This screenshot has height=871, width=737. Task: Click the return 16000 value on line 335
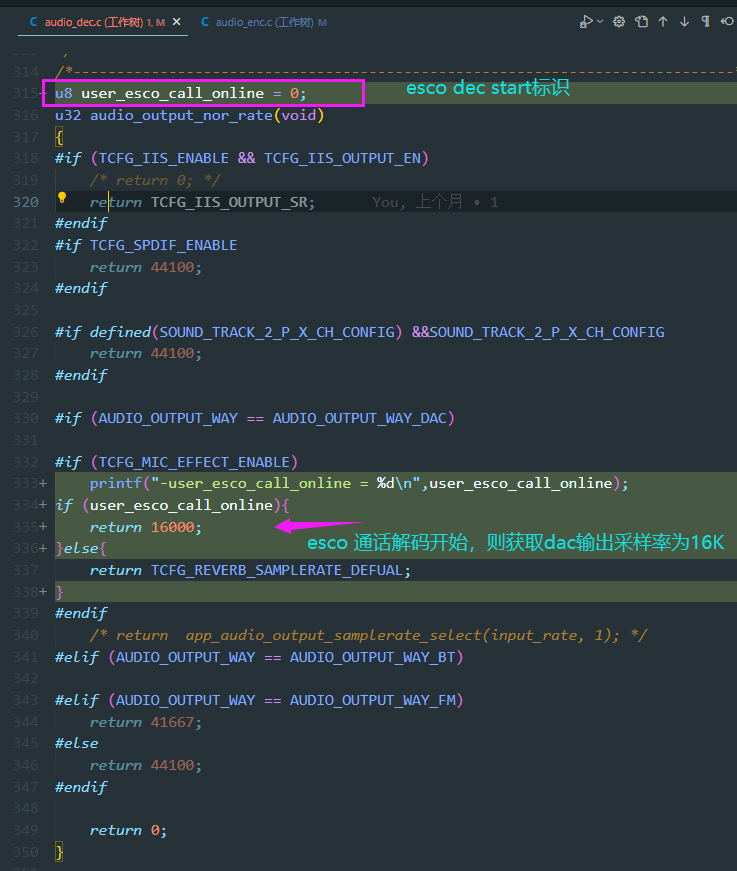click(173, 527)
